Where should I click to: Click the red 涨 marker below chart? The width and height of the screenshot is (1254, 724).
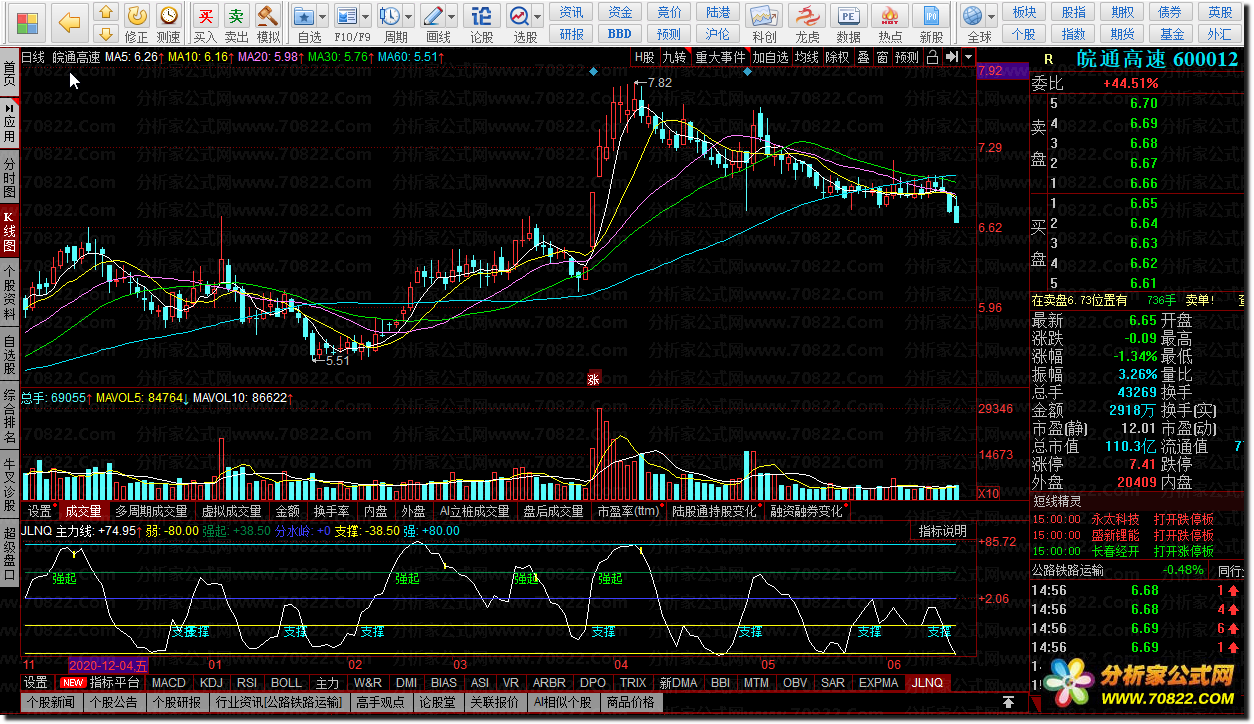click(592, 379)
